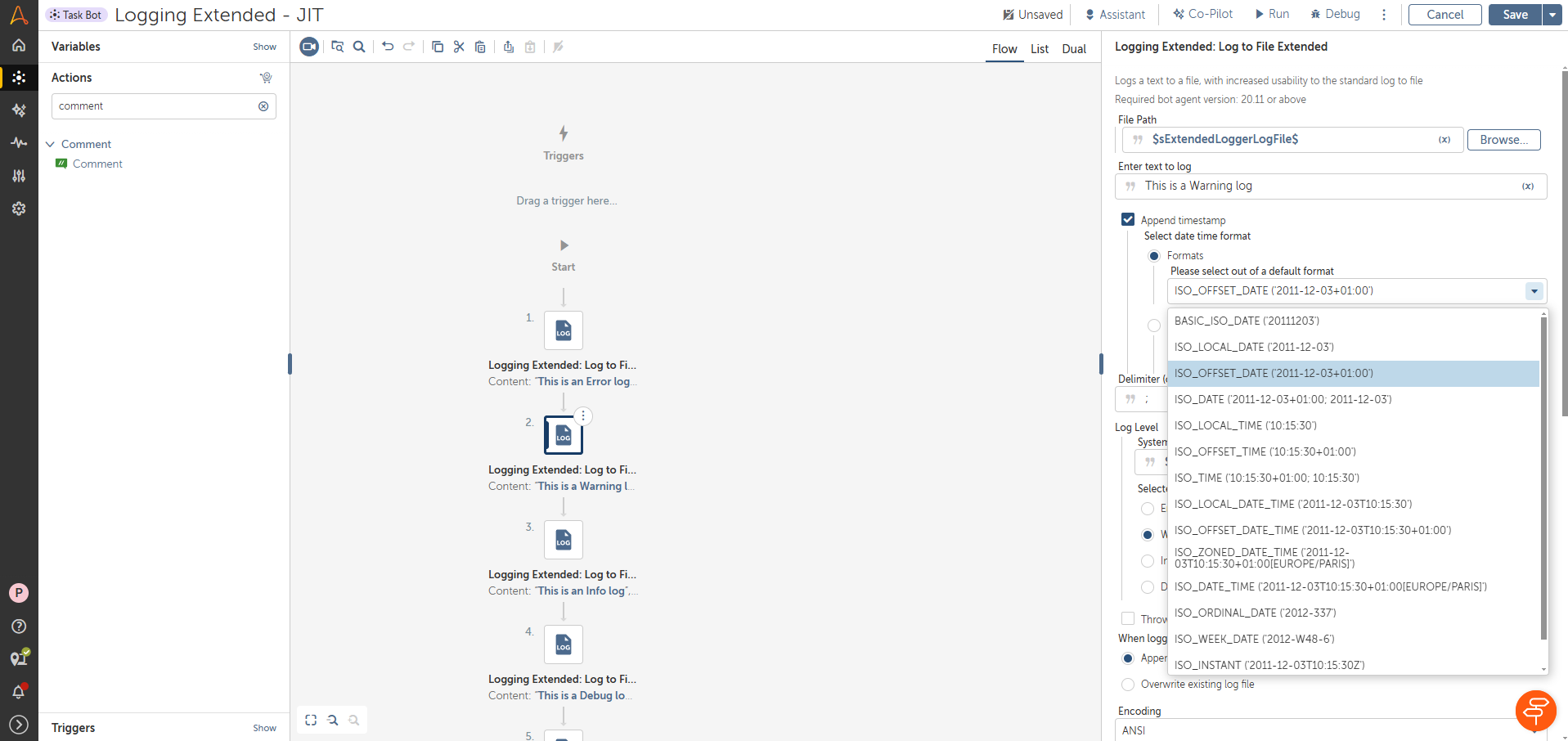
Task: Switch to the List view tab
Action: coord(1039,49)
